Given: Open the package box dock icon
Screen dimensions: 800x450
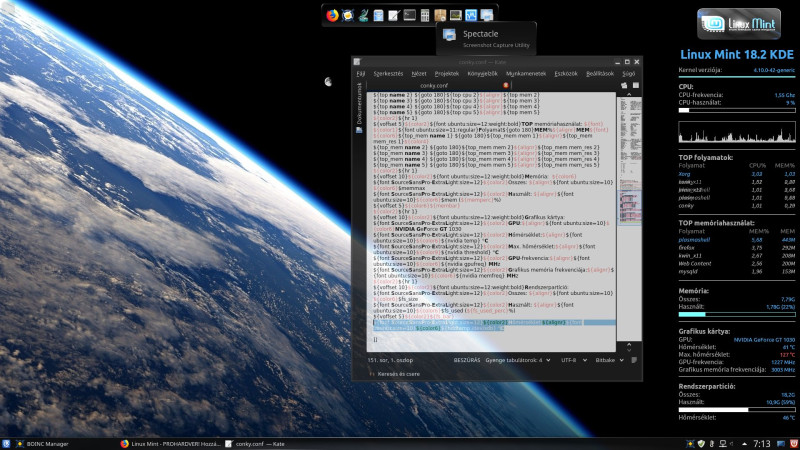Looking at the screenshot, I should (440, 15).
